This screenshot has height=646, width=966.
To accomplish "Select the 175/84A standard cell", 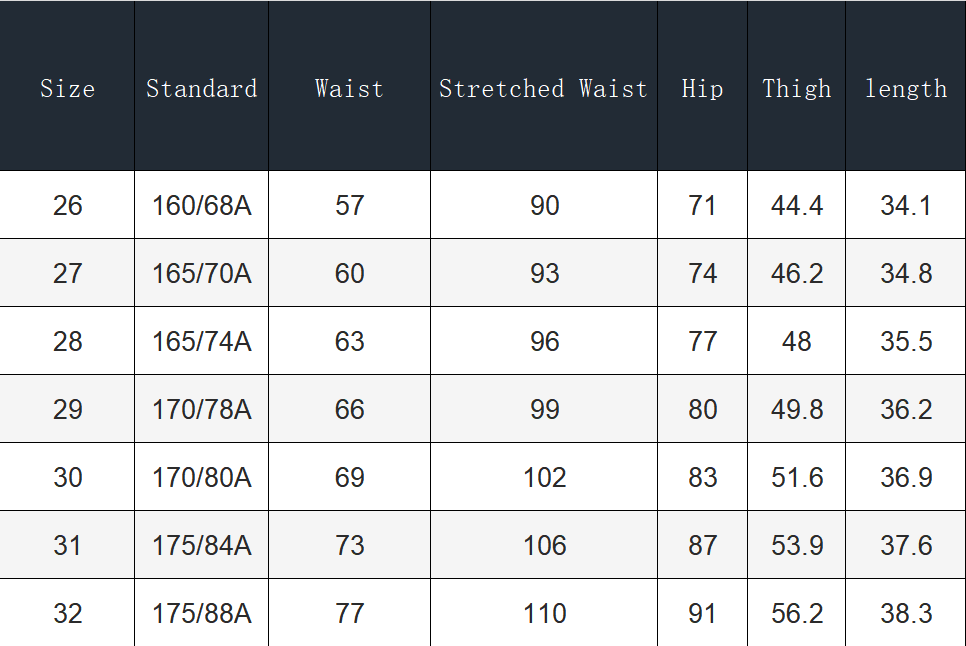I will pos(201,546).
